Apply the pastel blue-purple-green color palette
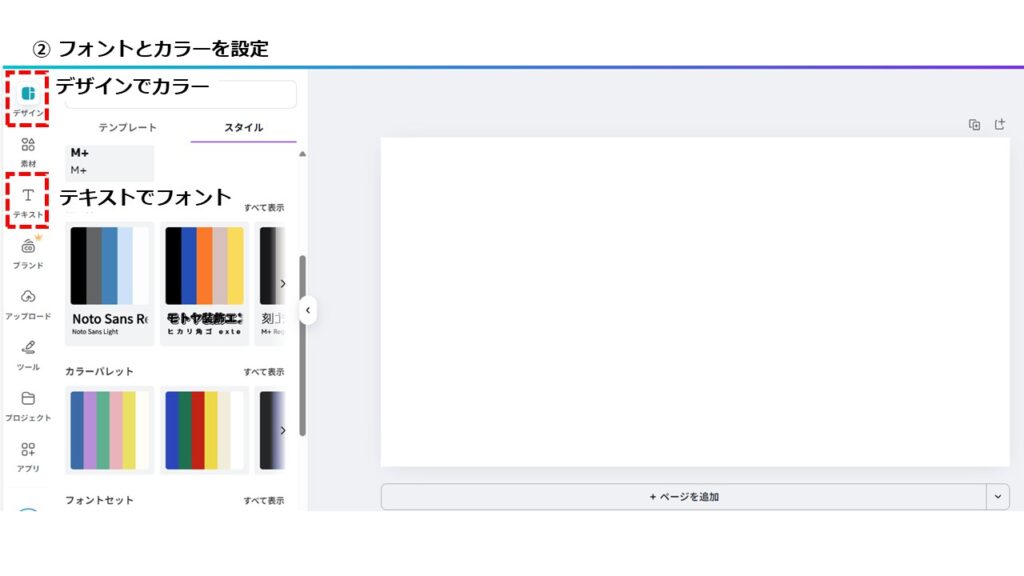The width and height of the screenshot is (1024, 576). (x=110, y=430)
